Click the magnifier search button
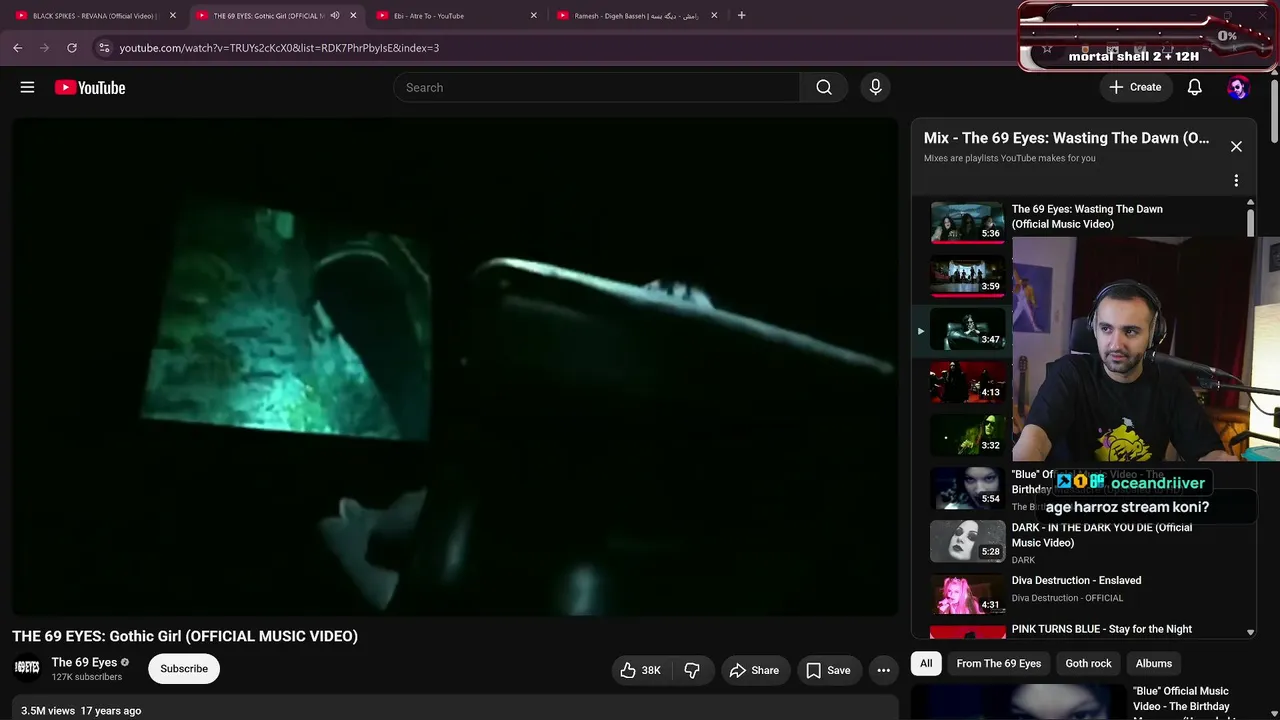Image resolution: width=1280 pixels, height=720 pixels. [x=824, y=87]
